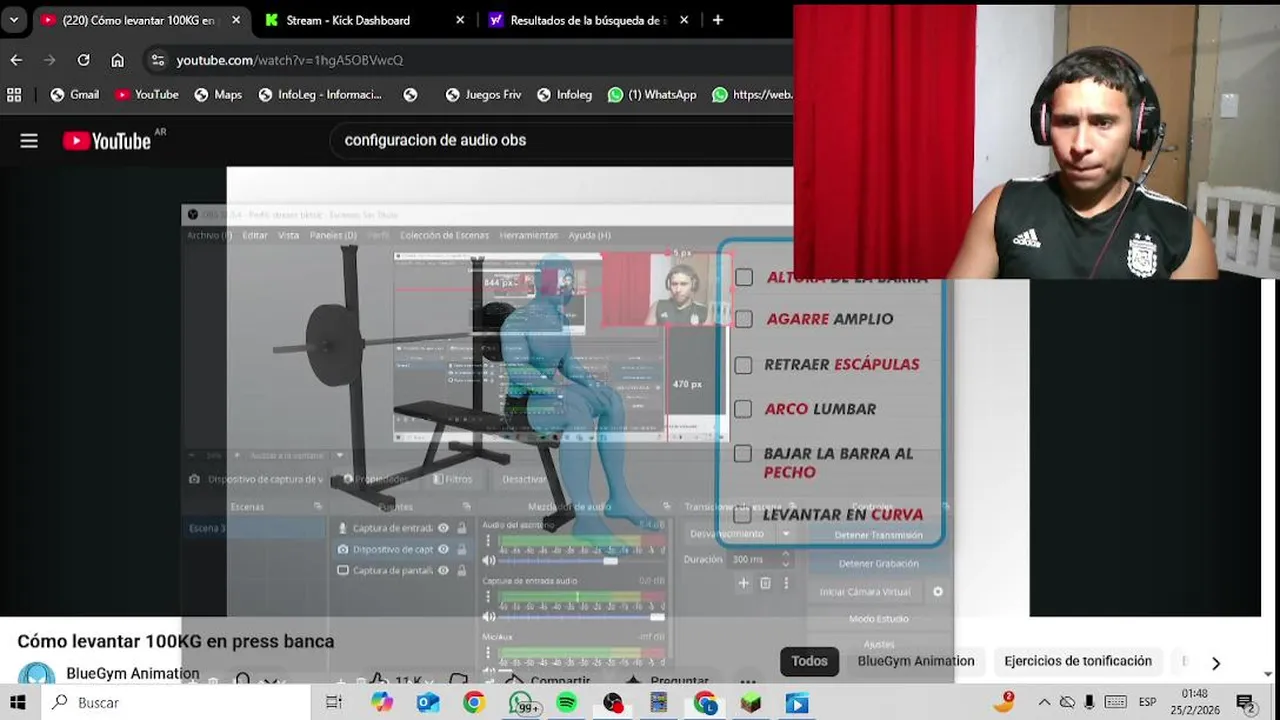Open virtual camera settings gear in OBS
Image resolution: width=1280 pixels, height=720 pixels.
pyautogui.click(x=938, y=592)
